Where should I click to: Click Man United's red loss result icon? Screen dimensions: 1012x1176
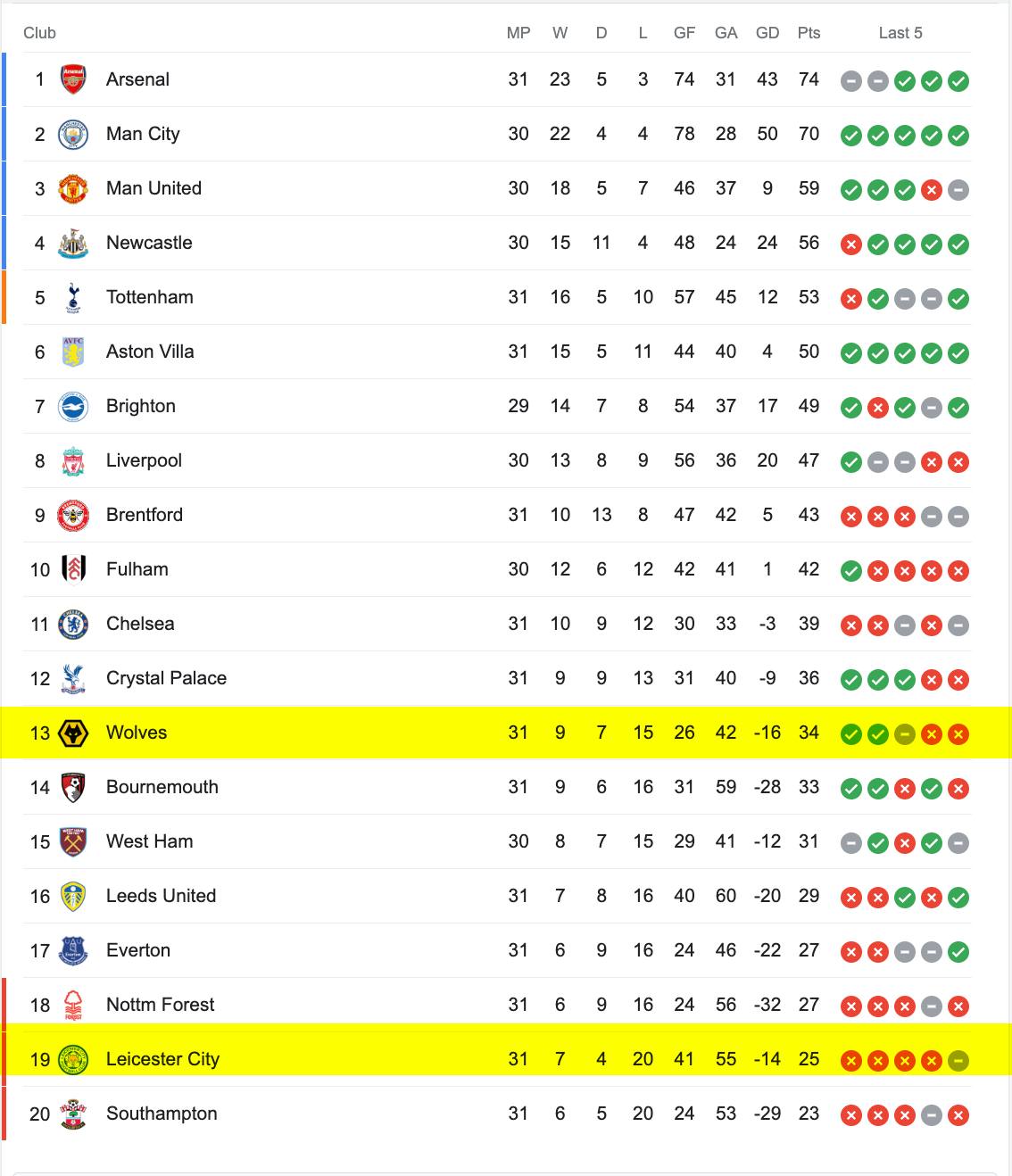[x=932, y=190]
